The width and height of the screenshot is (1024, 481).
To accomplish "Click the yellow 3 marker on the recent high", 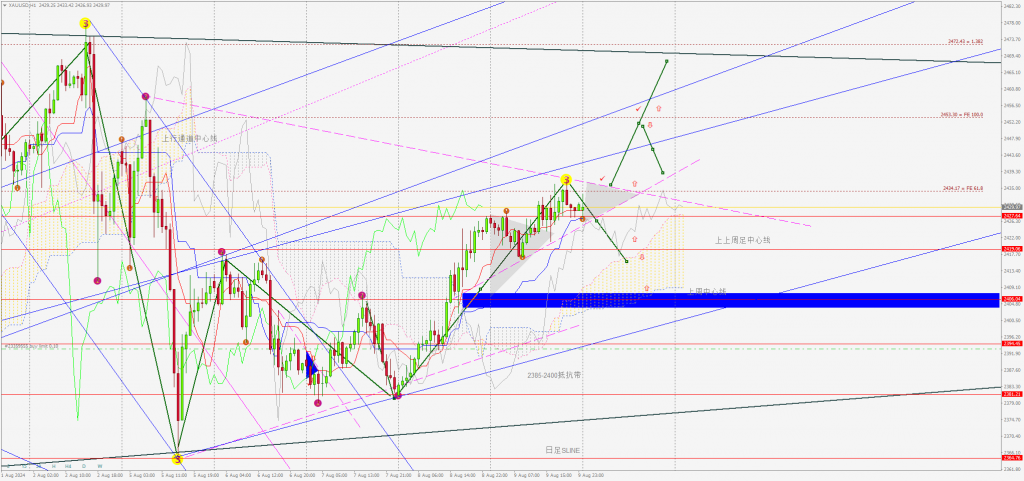I will coord(566,180).
